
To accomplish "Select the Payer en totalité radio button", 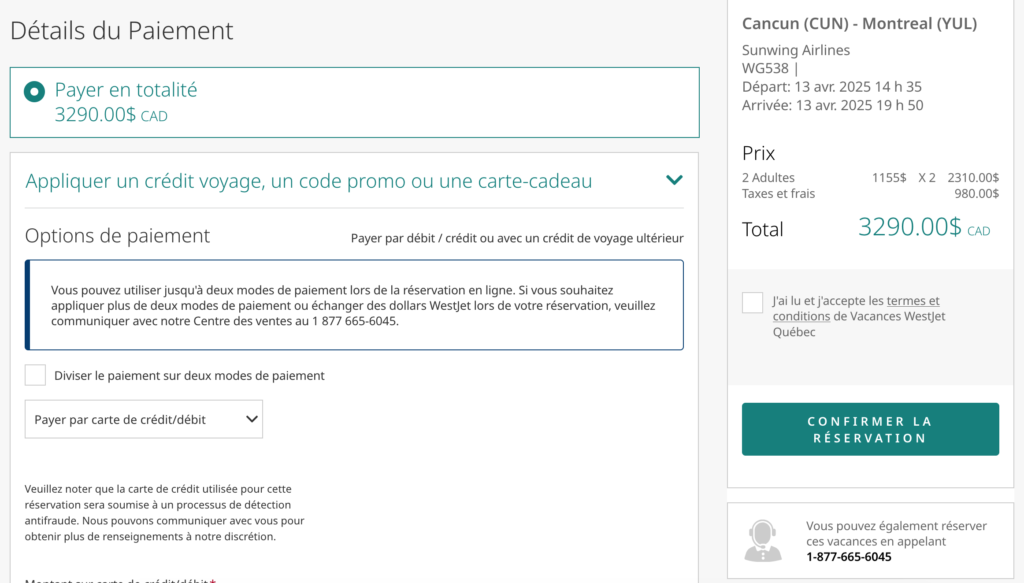I will 35,92.
